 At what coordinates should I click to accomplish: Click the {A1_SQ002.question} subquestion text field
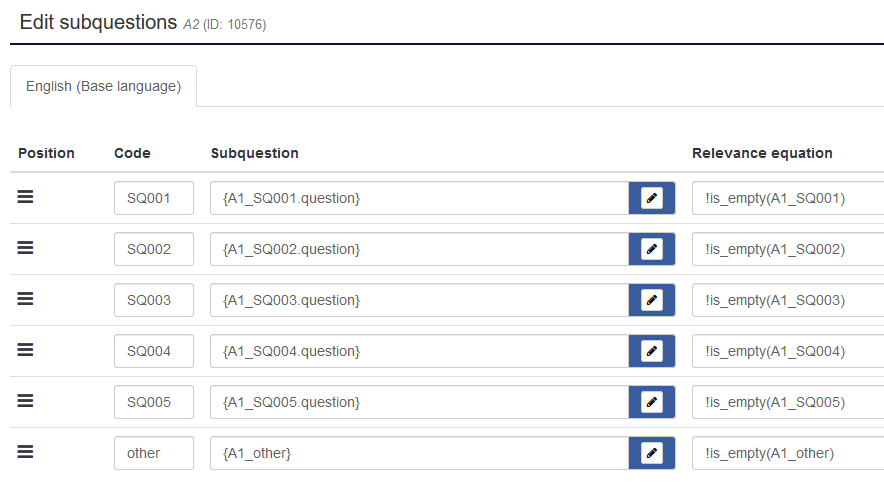pos(419,249)
